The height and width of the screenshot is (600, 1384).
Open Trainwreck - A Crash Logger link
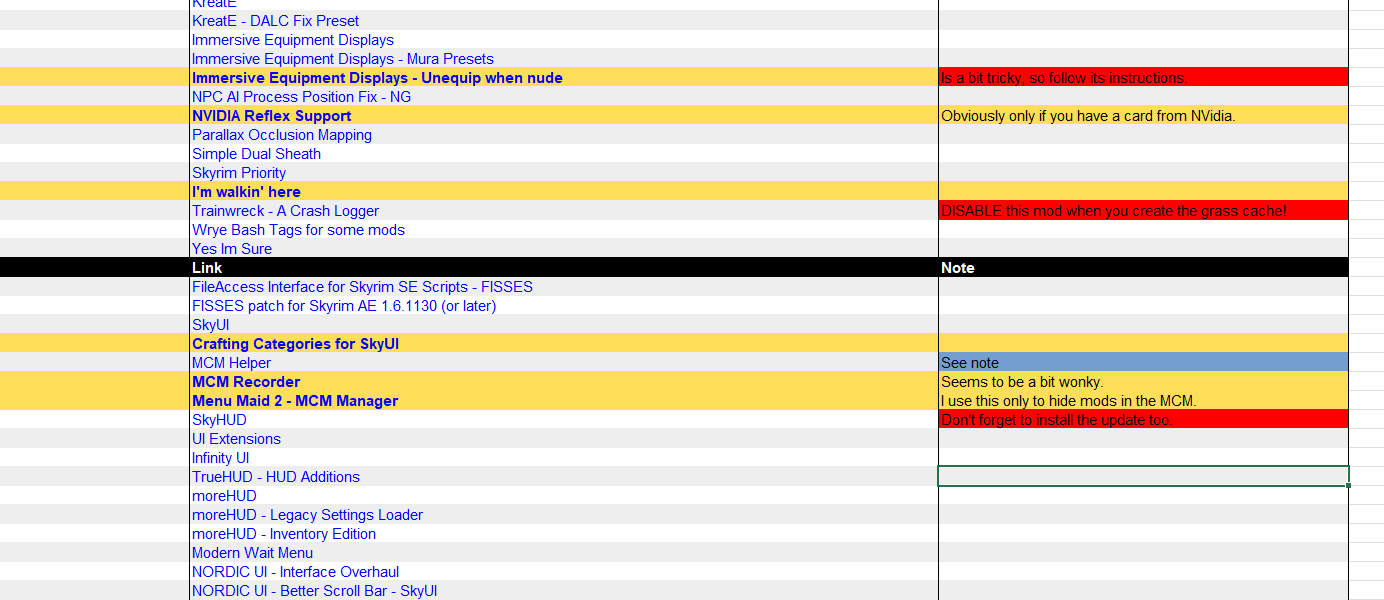[285, 211]
